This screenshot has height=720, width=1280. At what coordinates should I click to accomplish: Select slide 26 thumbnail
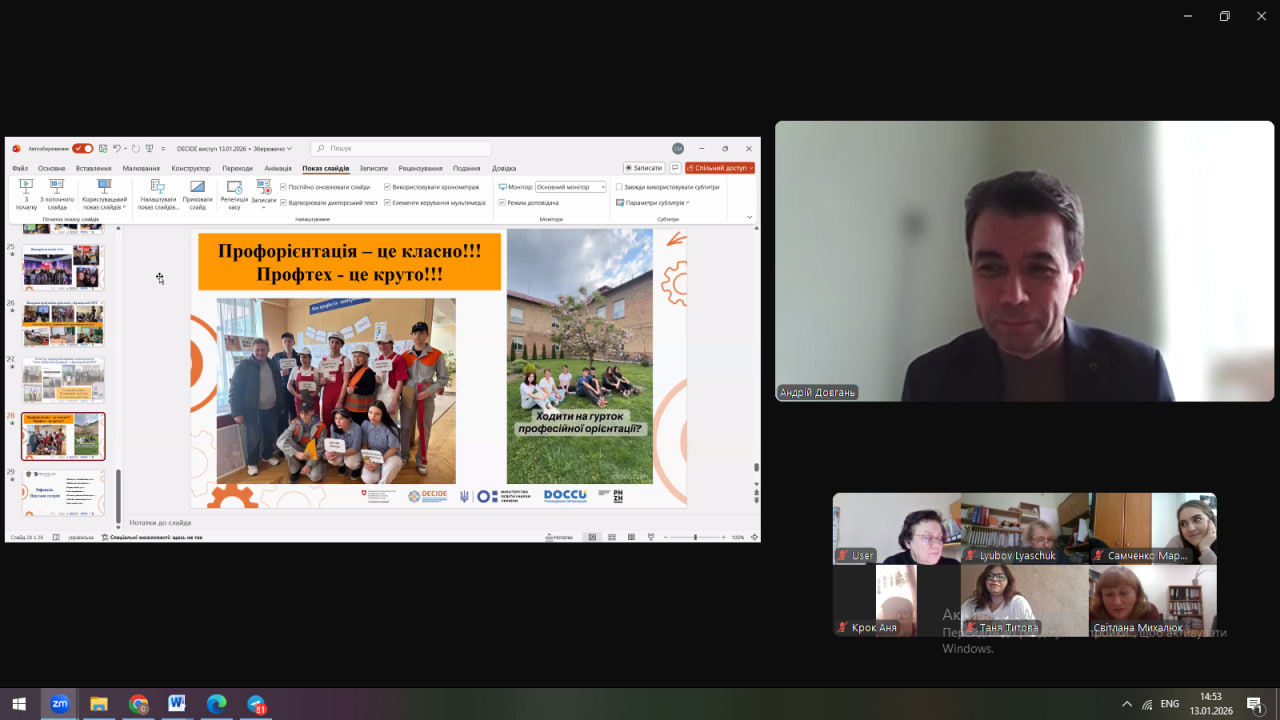63,324
